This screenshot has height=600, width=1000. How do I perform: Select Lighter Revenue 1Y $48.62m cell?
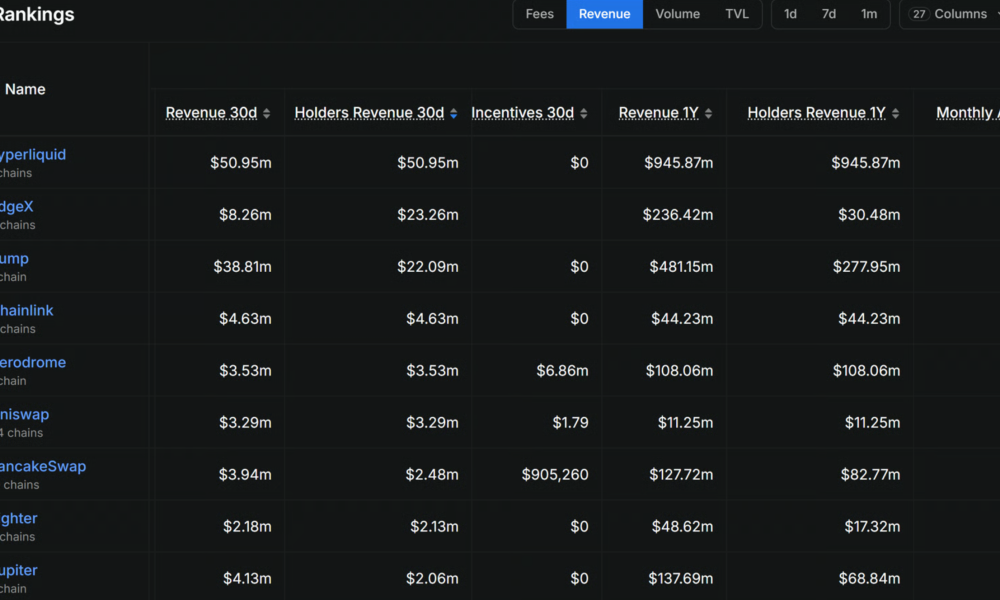pyautogui.click(x=682, y=526)
